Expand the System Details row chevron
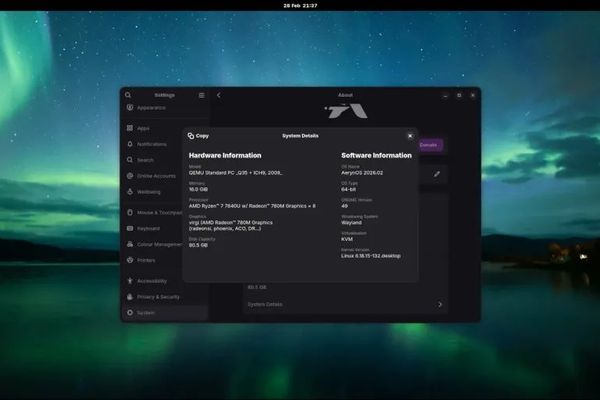 point(440,304)
